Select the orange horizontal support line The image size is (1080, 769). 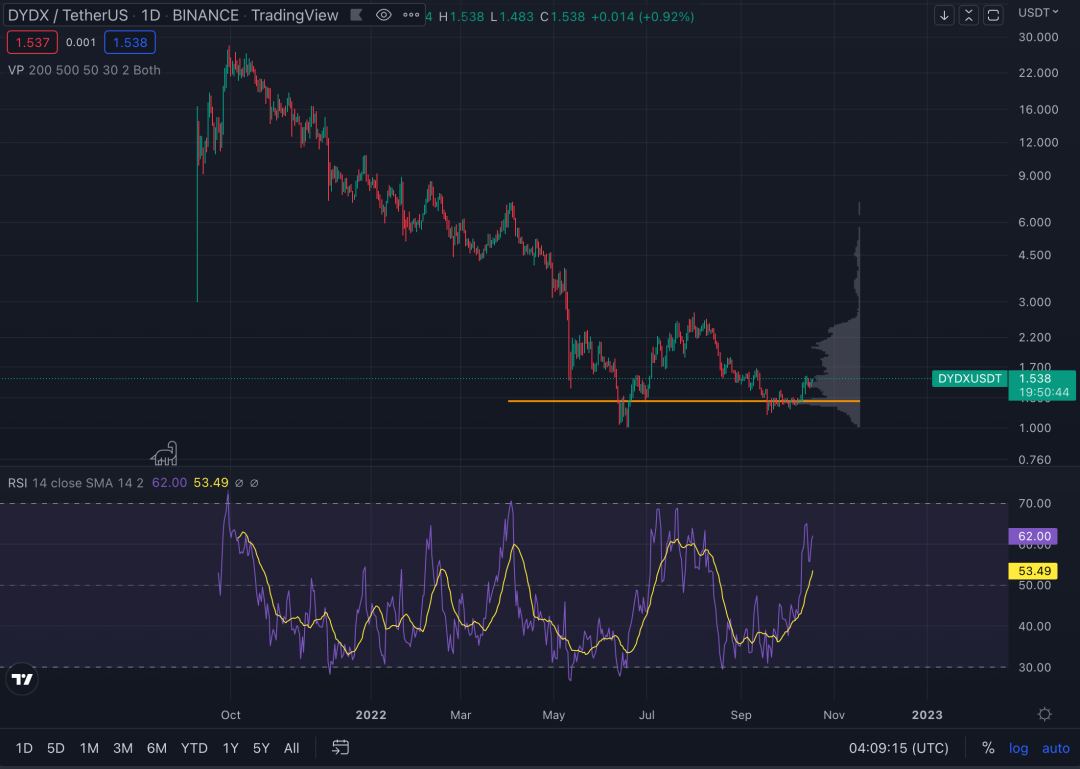click(x=683, y=401)
